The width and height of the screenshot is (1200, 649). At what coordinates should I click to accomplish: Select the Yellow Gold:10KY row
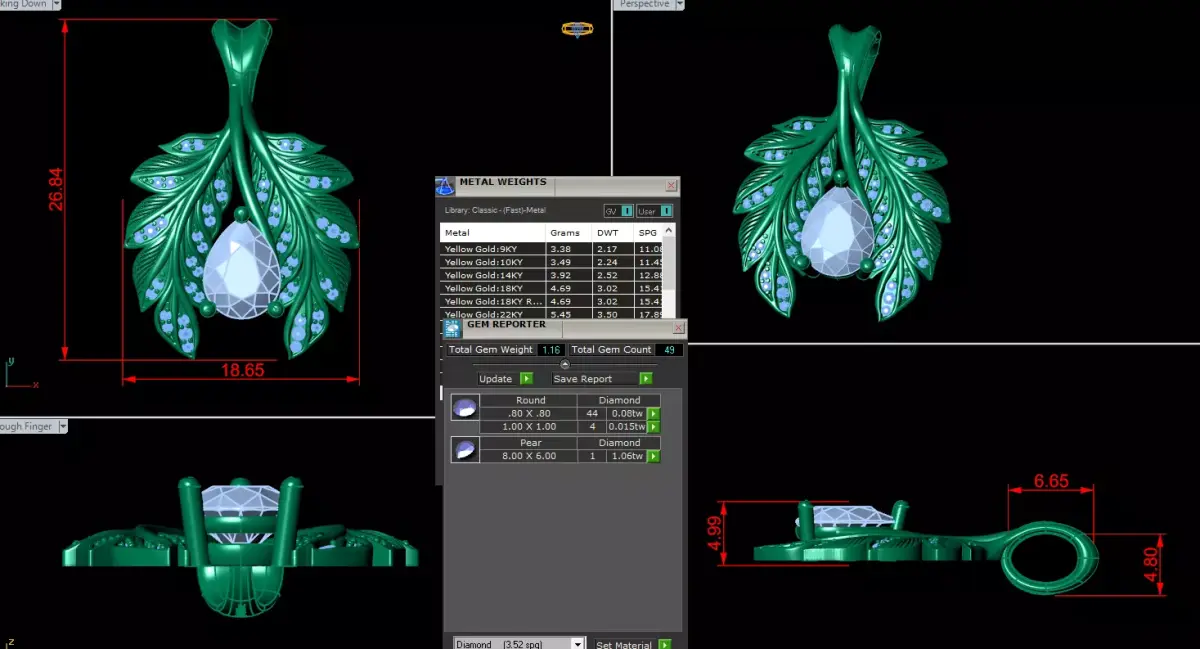tap(552, 261)
